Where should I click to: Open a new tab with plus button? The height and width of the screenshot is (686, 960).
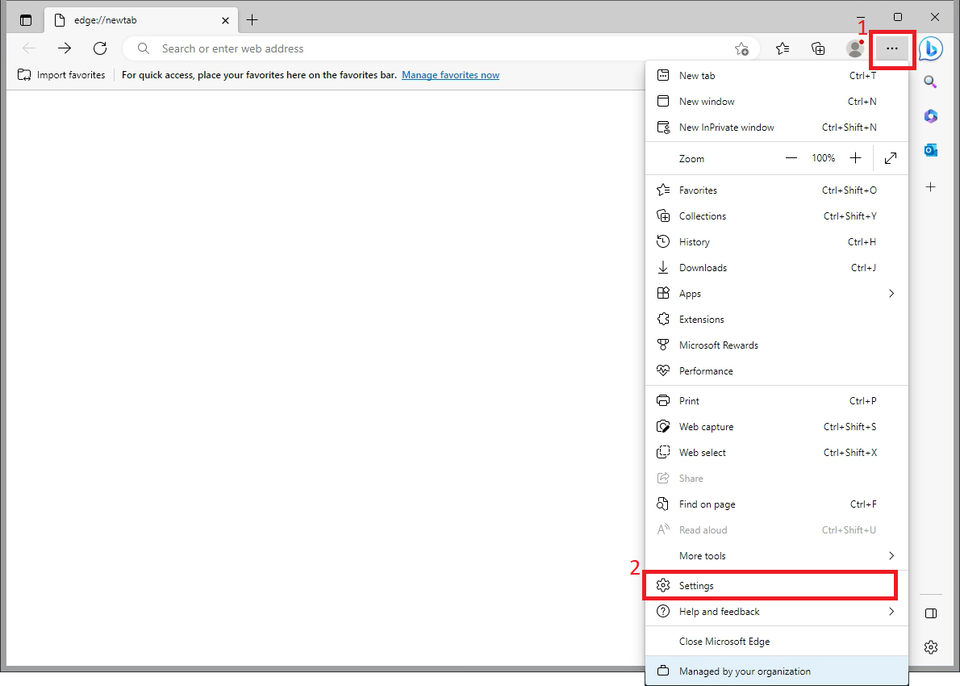click(252, 20)
